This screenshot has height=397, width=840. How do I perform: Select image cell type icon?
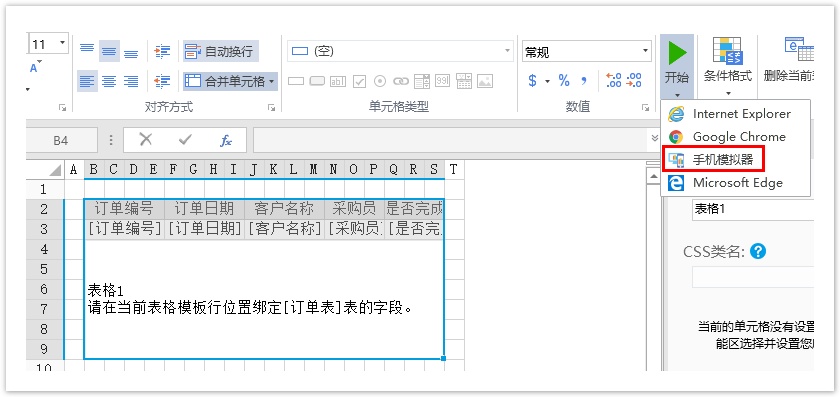485,81
